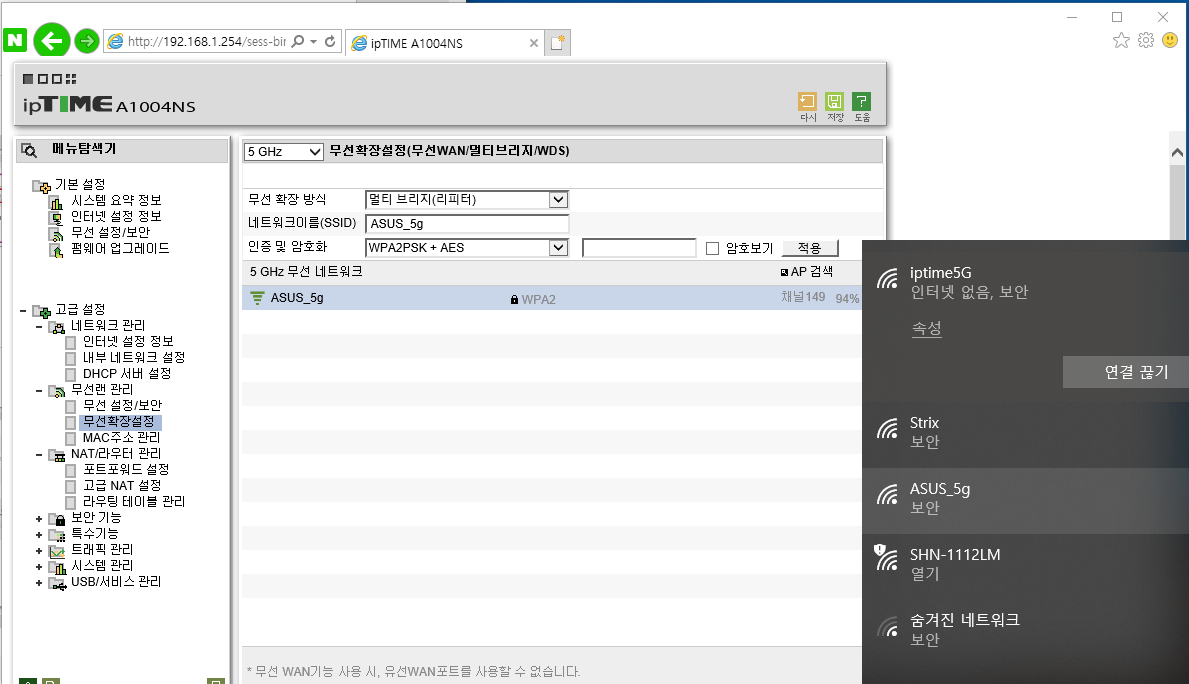
Task: Expand the 특수기능 node
Action: pos(39,535)
